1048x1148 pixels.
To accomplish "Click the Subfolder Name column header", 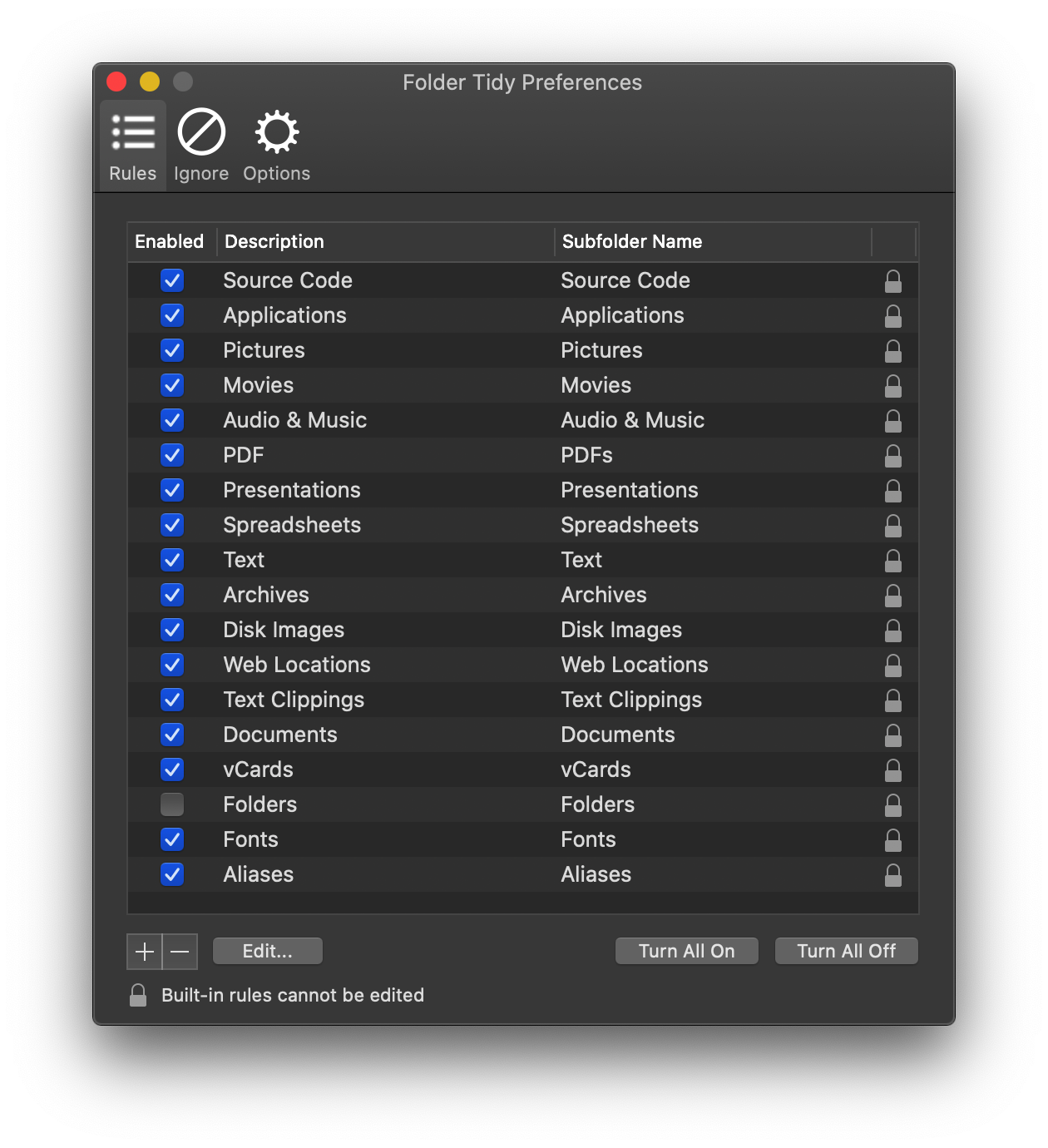I will point(632,241).
